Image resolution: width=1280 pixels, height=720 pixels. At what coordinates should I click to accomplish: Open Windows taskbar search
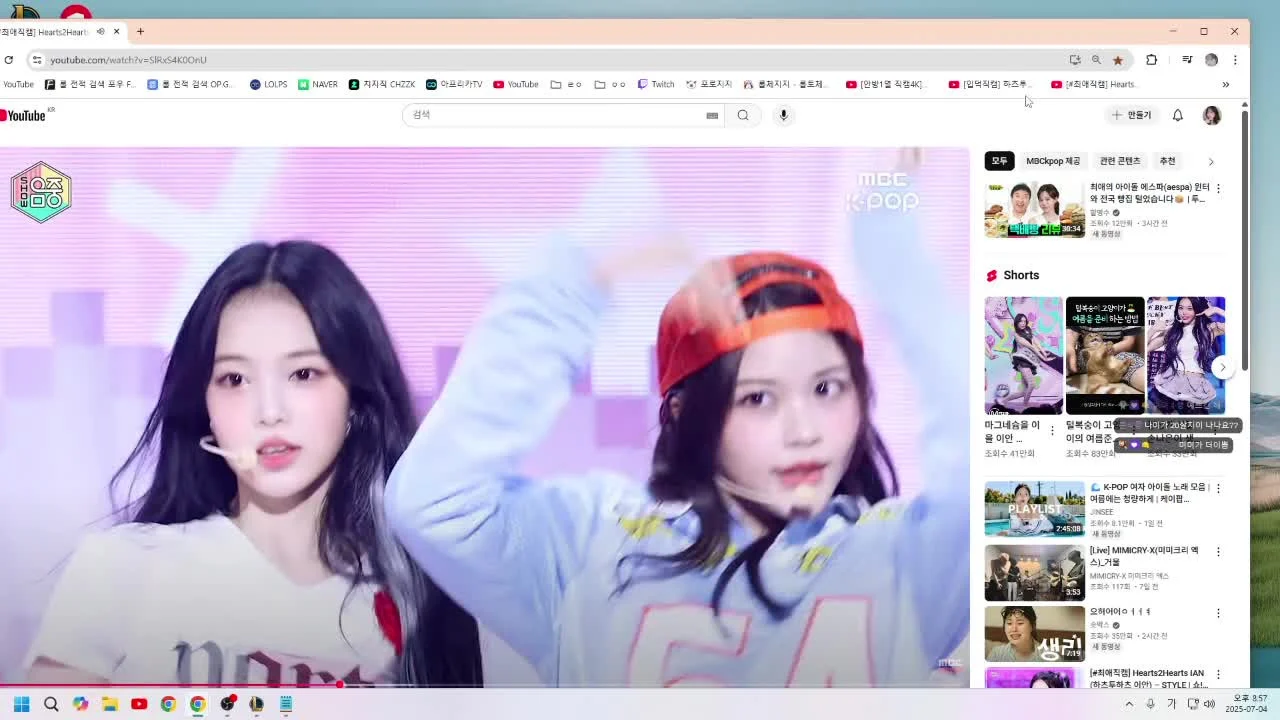point(51,704)
